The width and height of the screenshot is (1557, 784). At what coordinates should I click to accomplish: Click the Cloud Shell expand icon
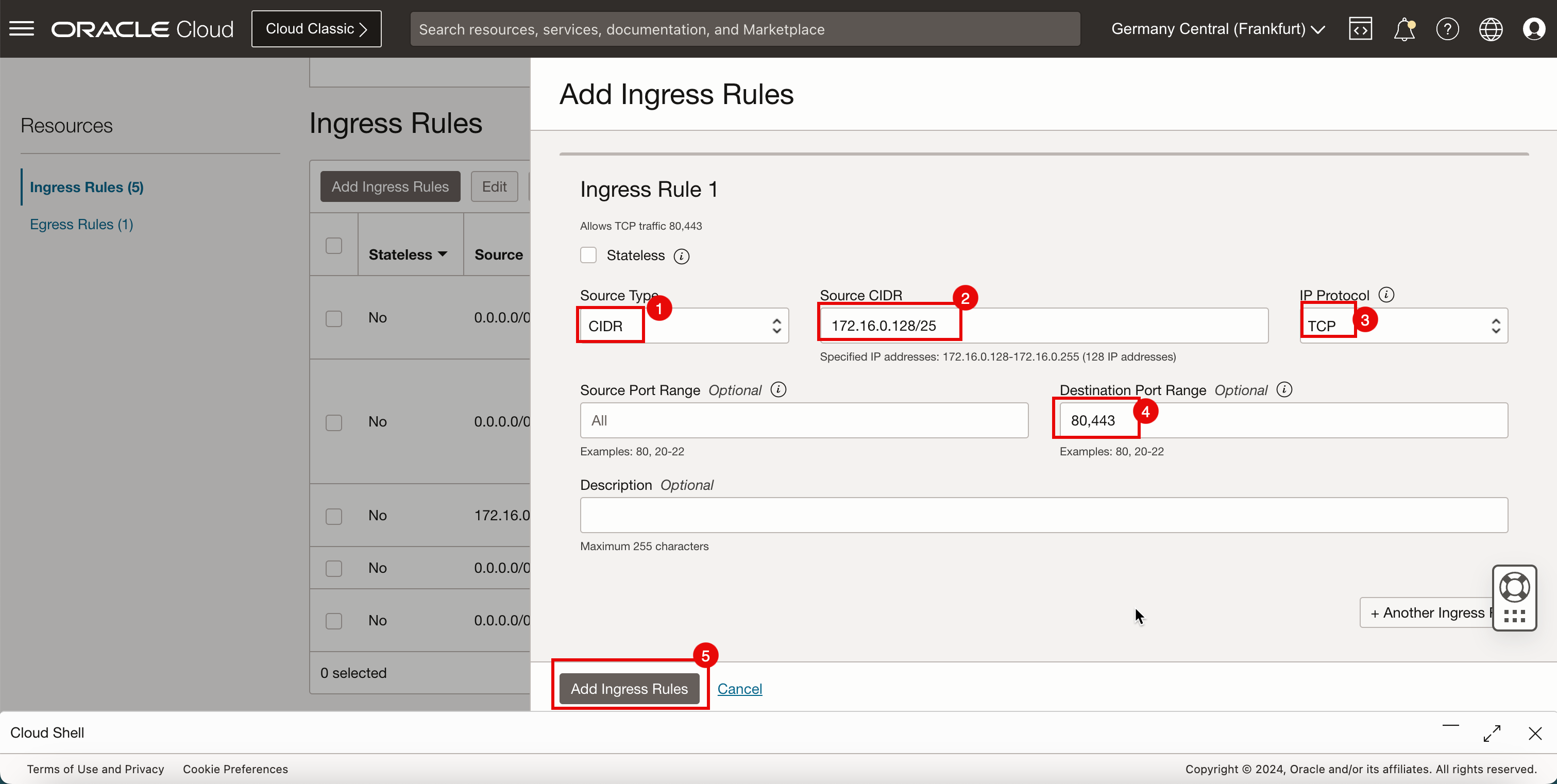point(1492,733)
